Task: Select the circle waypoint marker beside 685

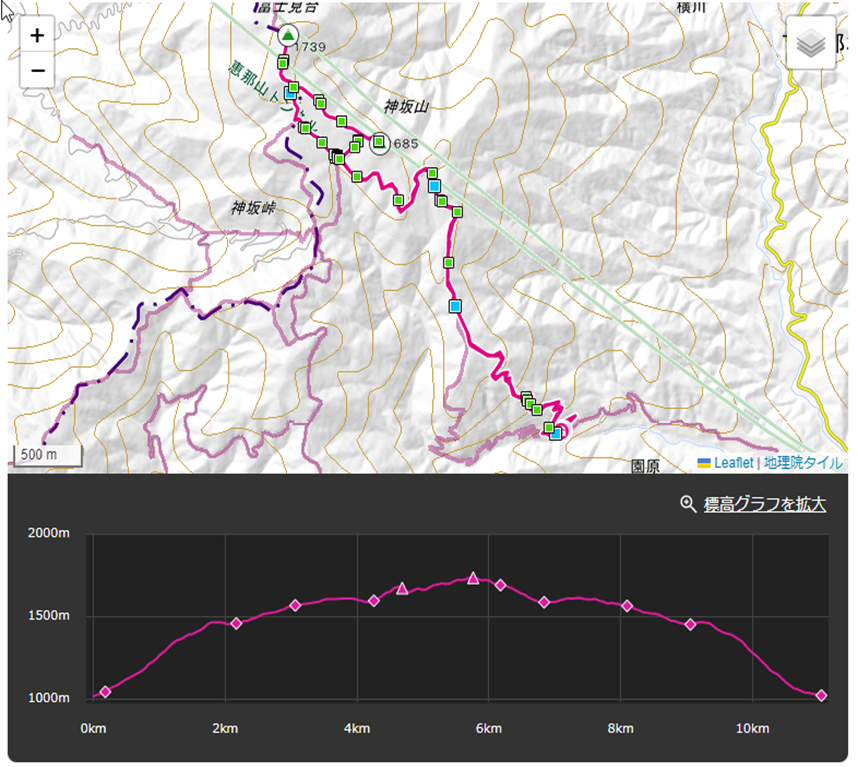Action: 380,143
